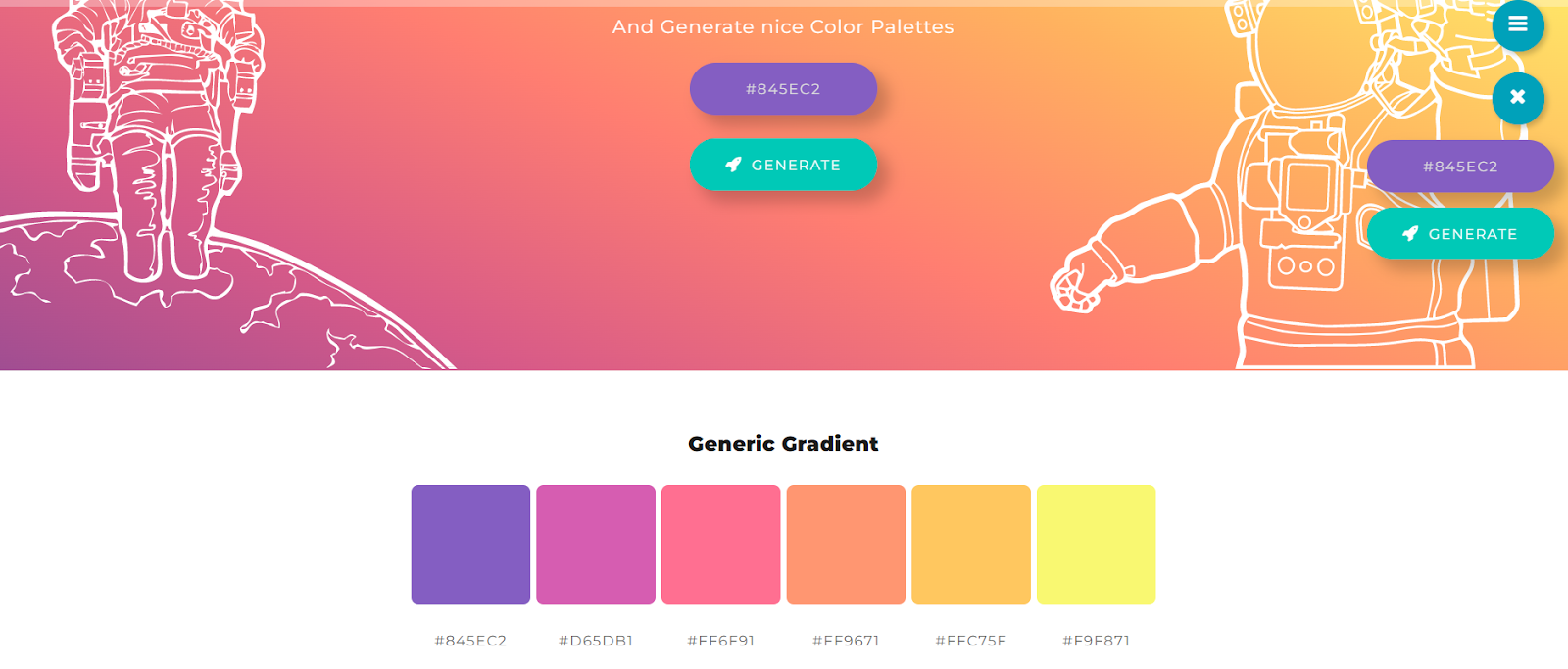Click the Generic Gradient heading
This screenshot has width=1568, height=669.
(783, 443)
